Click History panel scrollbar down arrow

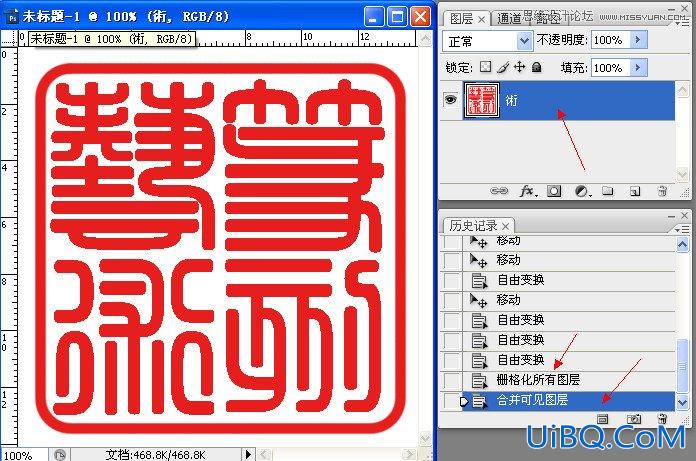point(682,402)
